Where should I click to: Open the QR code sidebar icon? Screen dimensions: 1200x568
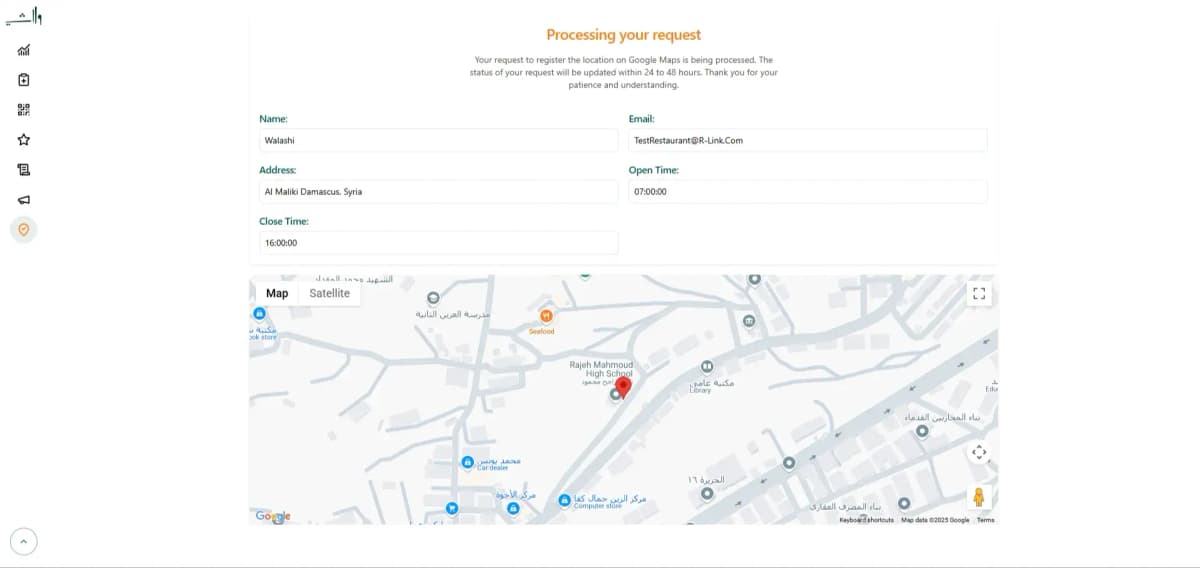[24, 110]
